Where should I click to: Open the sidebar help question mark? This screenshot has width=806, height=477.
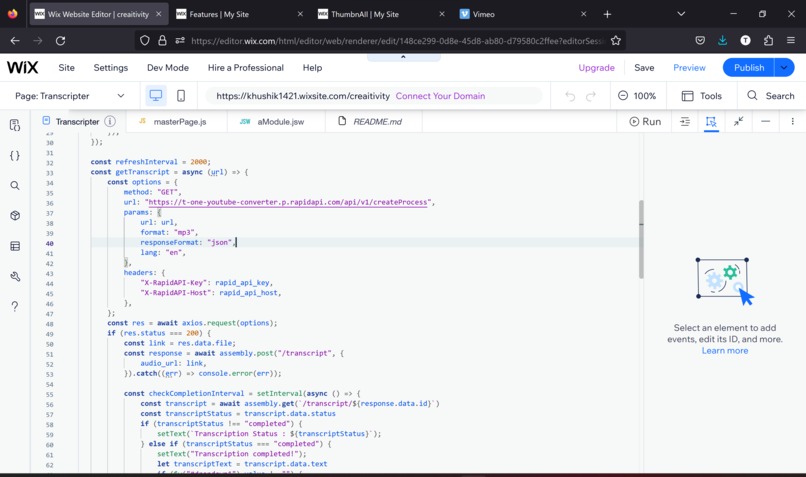point(15,306)
